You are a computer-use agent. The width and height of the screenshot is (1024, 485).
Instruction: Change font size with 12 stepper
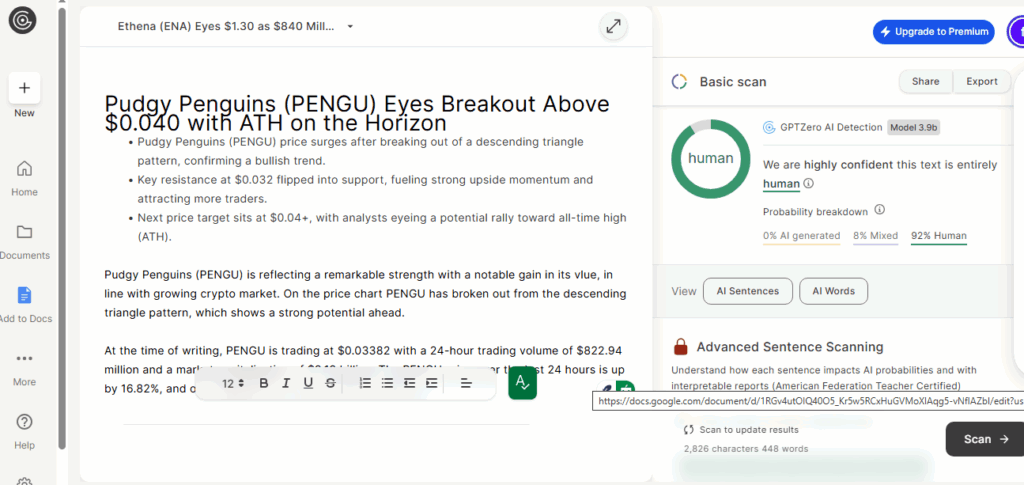[234, 383]
